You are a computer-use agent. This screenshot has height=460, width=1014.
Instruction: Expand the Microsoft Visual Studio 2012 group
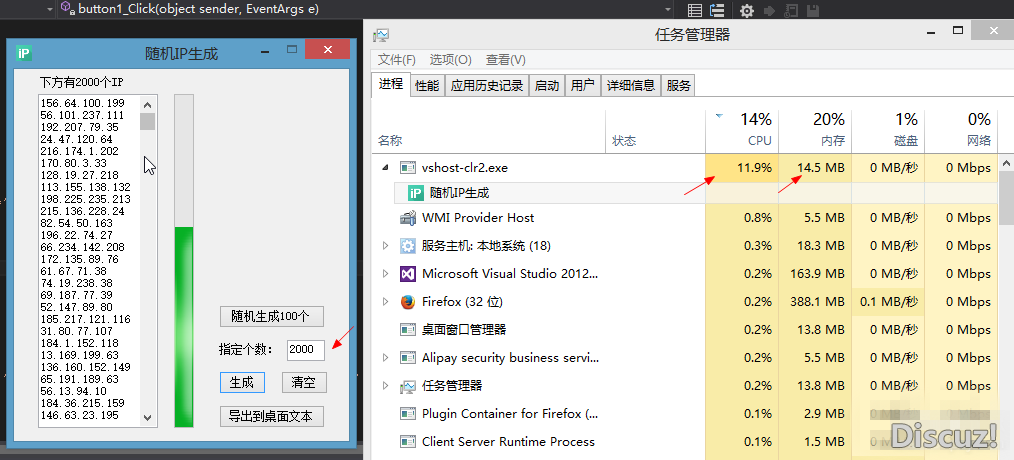pos(386,274)
